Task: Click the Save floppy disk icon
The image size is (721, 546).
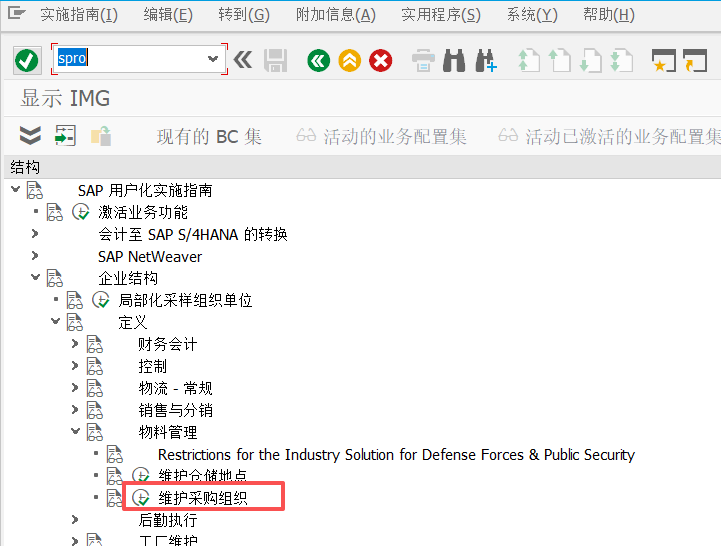Action: 275,60
